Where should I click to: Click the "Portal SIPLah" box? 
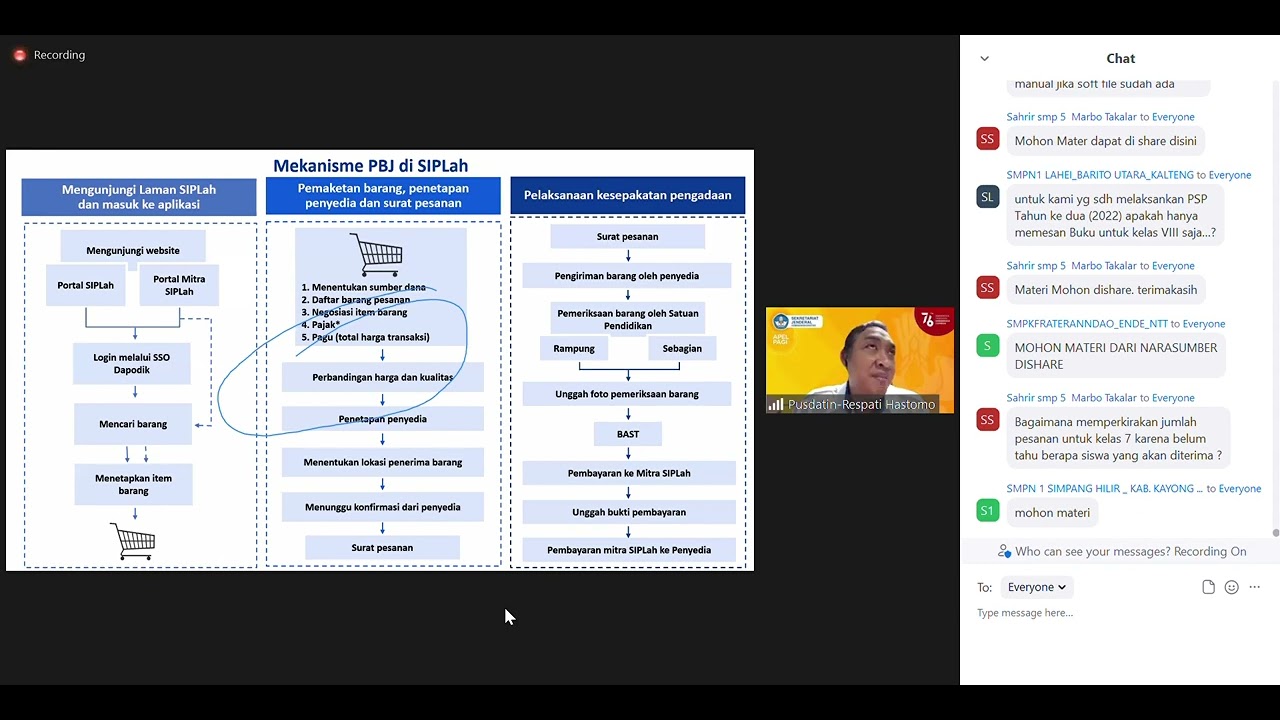pyautogui.click(x=85, y=285)
